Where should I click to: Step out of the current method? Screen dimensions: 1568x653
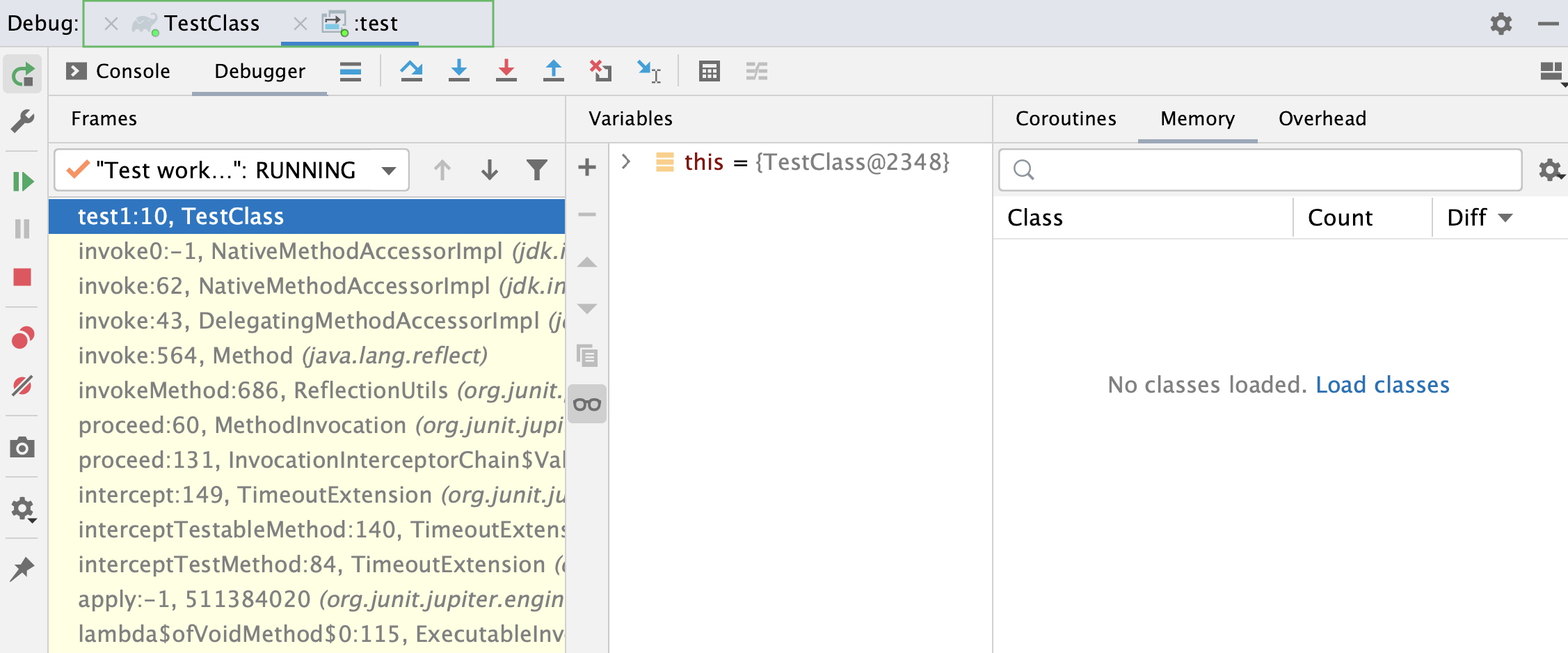553,71
